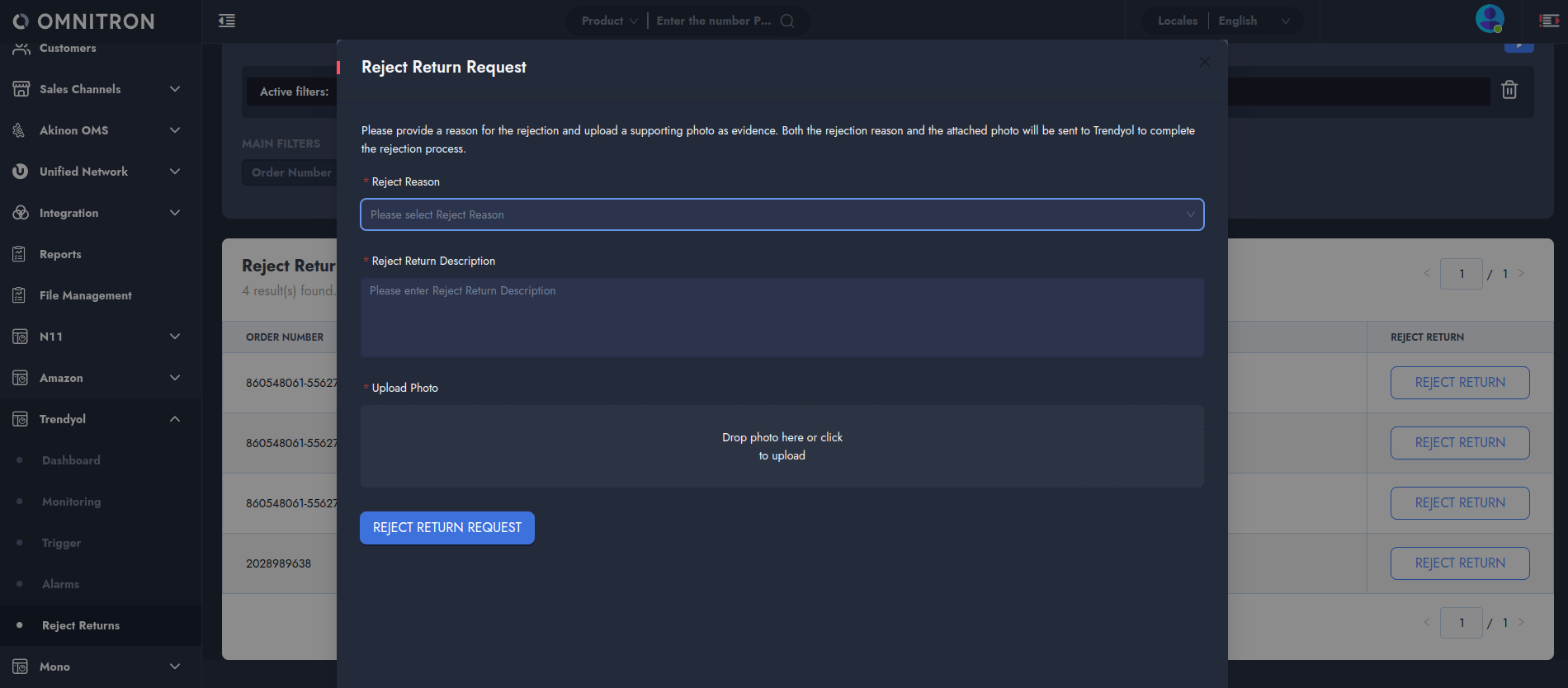1568x688 pixels.
Task: Click the Reject Return Request submit button
Action: (x=447, y=528)
